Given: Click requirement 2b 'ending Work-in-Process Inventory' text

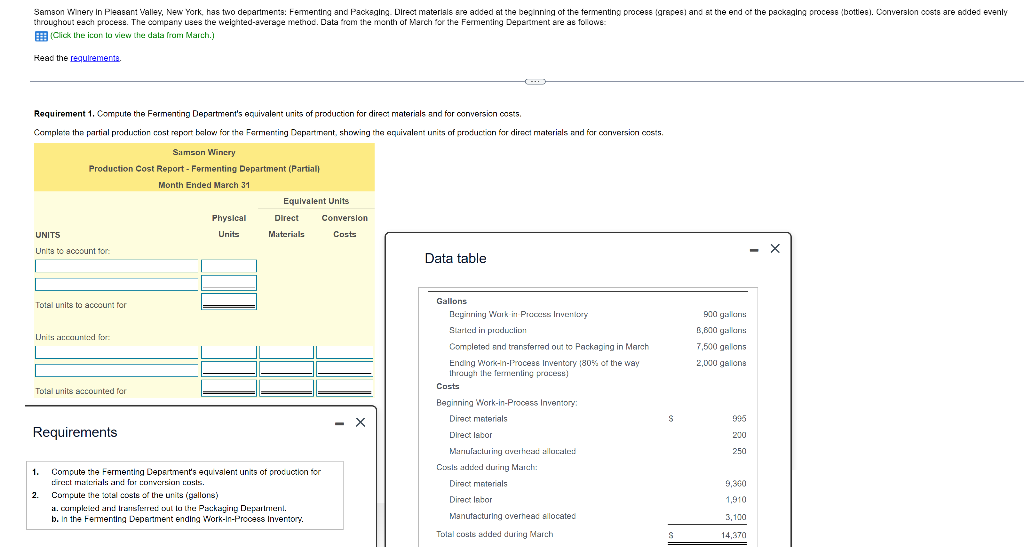Looking at the screenshot, I should tap(177, 520).
